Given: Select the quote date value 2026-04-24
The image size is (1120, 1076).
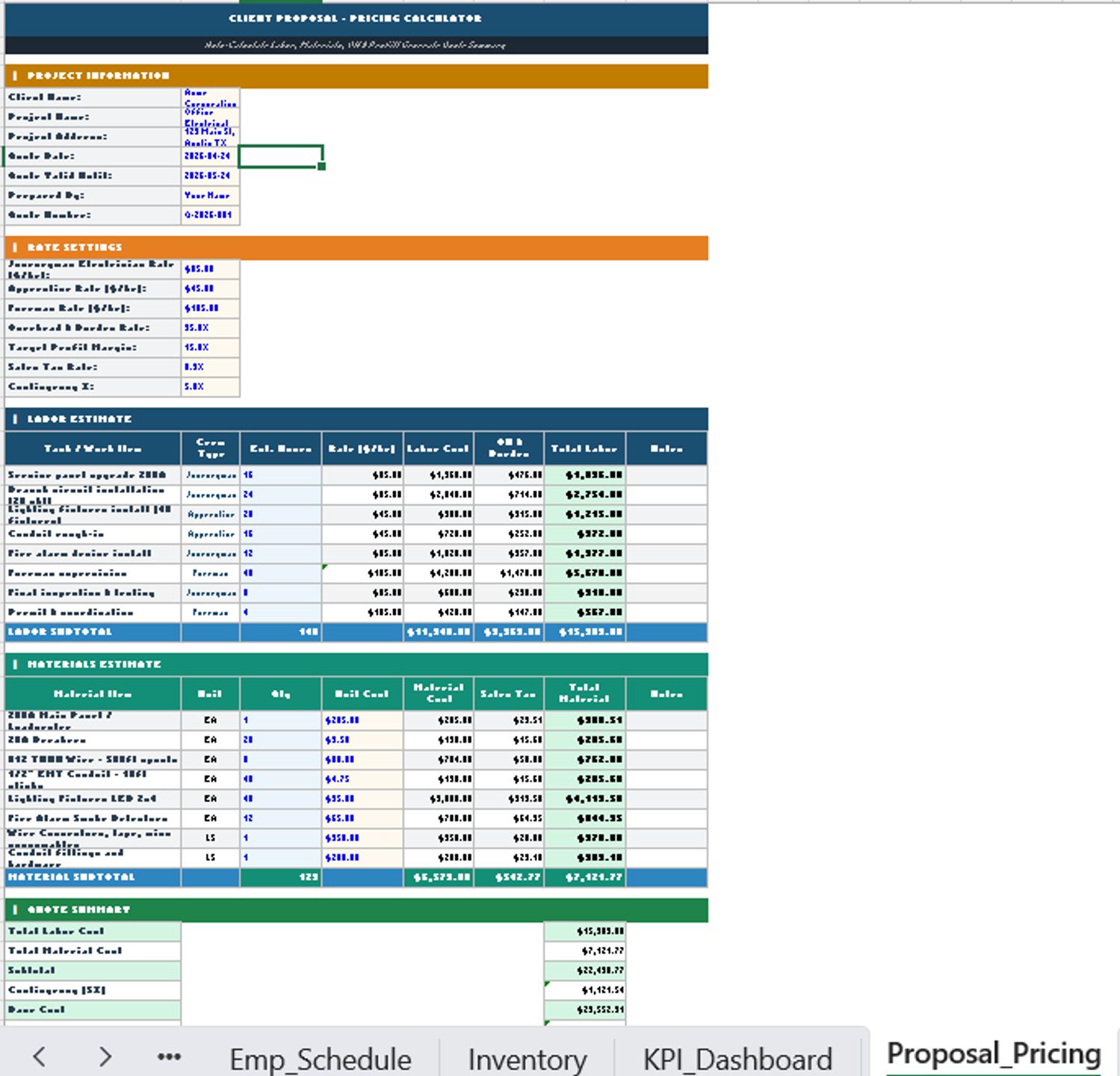Looking at the screenshot, I should [x=210, y=156].
